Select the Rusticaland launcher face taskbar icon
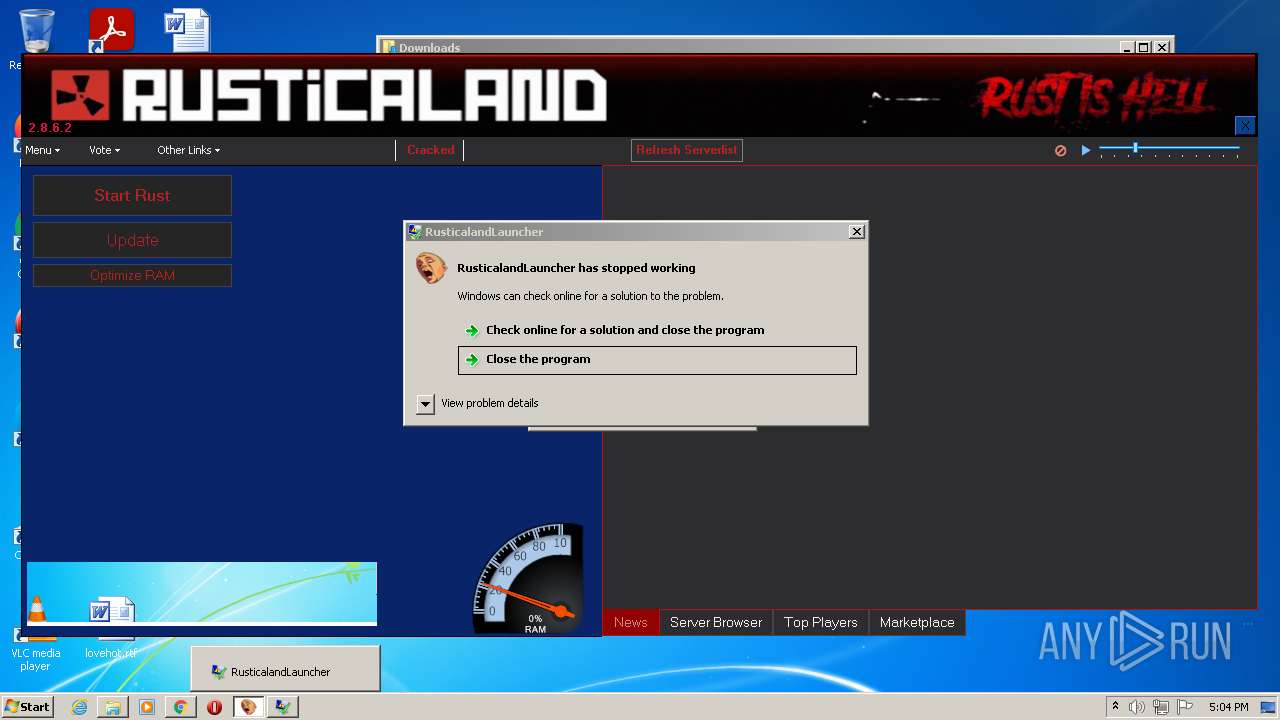The height and width of the screenshot is (720, 1280). 248,707
